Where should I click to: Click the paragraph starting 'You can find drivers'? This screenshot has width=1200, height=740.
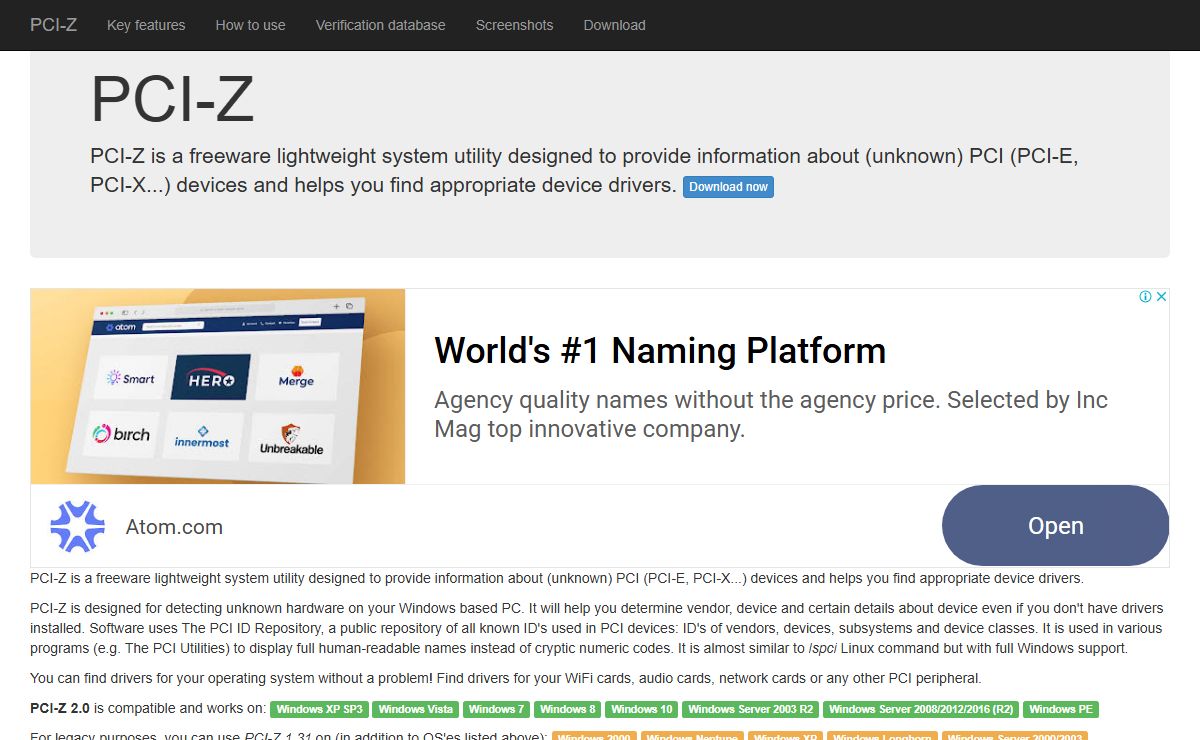click(x=506, y=678)
